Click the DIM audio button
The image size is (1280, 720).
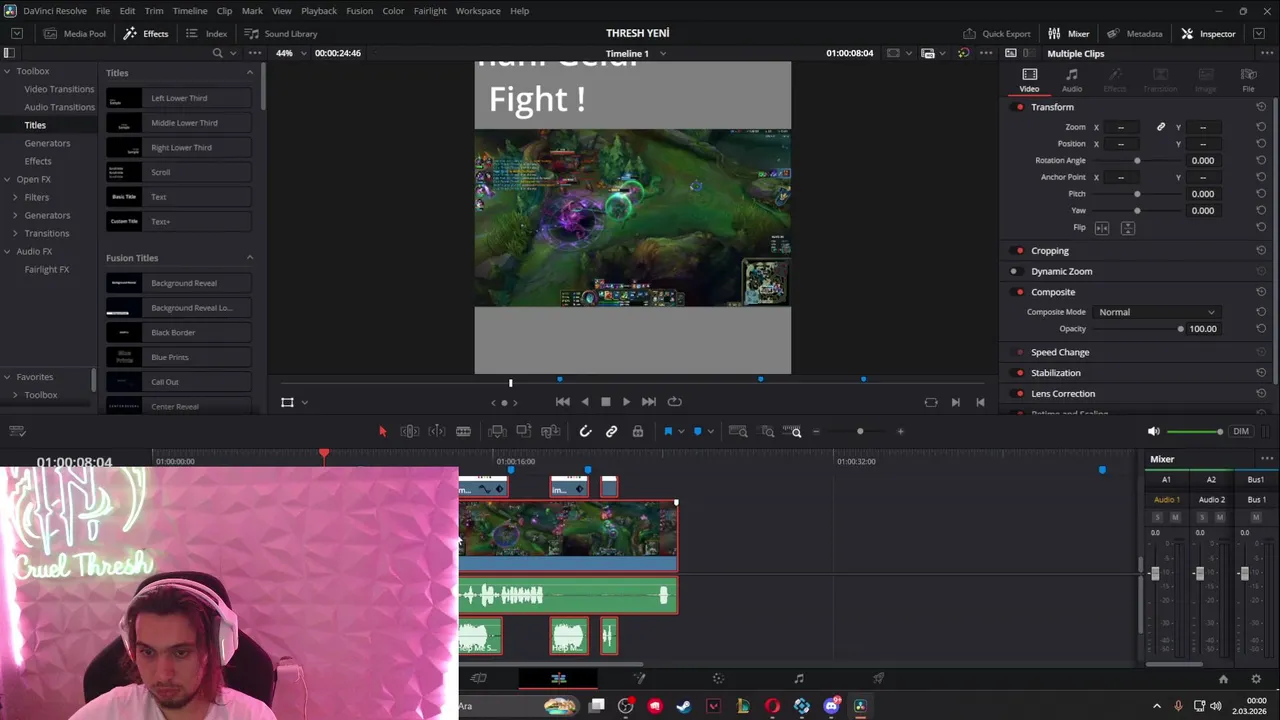(x=1241, y=431)
